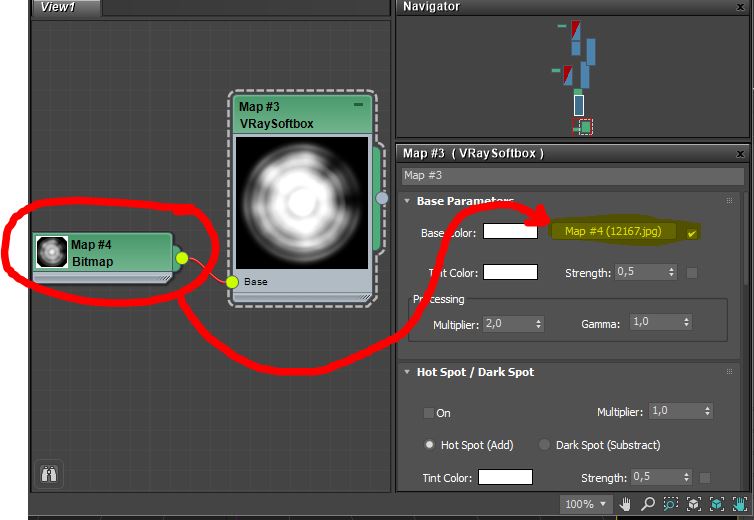This screenshot has width=754, height=520.
Task: Enable the Hot Spot On checkbox
Action: click(429, 412)
